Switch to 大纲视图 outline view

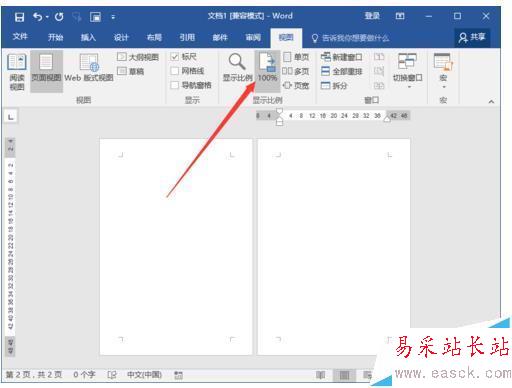(x=138, y=57)
